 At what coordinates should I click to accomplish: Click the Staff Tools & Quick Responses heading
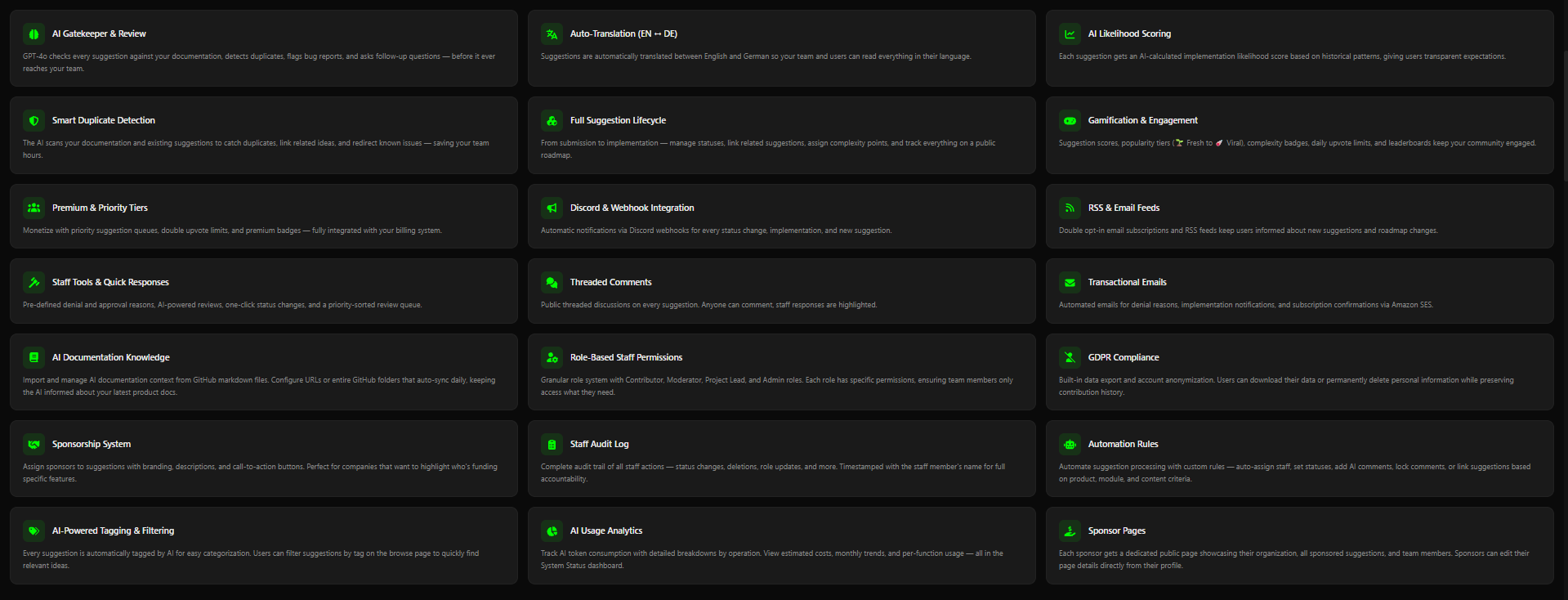[x=110, y=282]
